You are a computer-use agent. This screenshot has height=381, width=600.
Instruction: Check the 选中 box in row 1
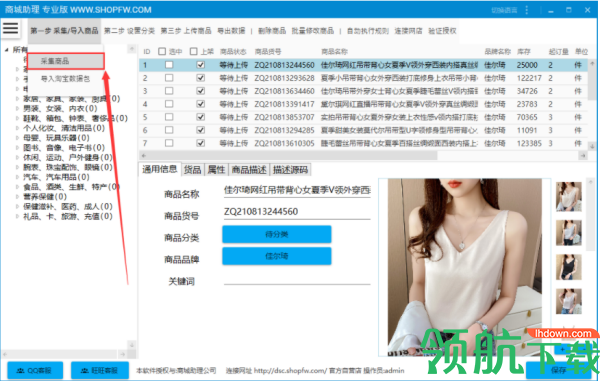[169, 65]
